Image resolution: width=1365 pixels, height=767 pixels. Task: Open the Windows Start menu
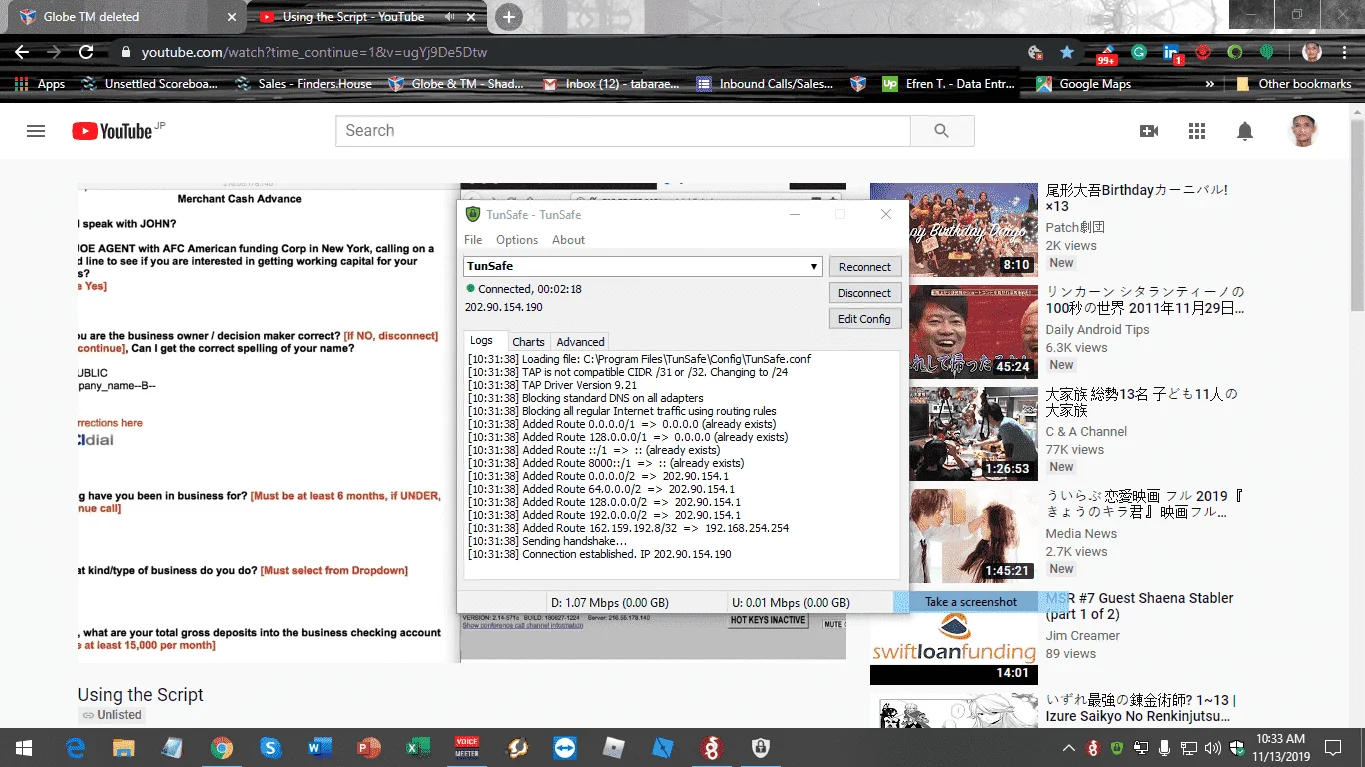coord(23,747)
